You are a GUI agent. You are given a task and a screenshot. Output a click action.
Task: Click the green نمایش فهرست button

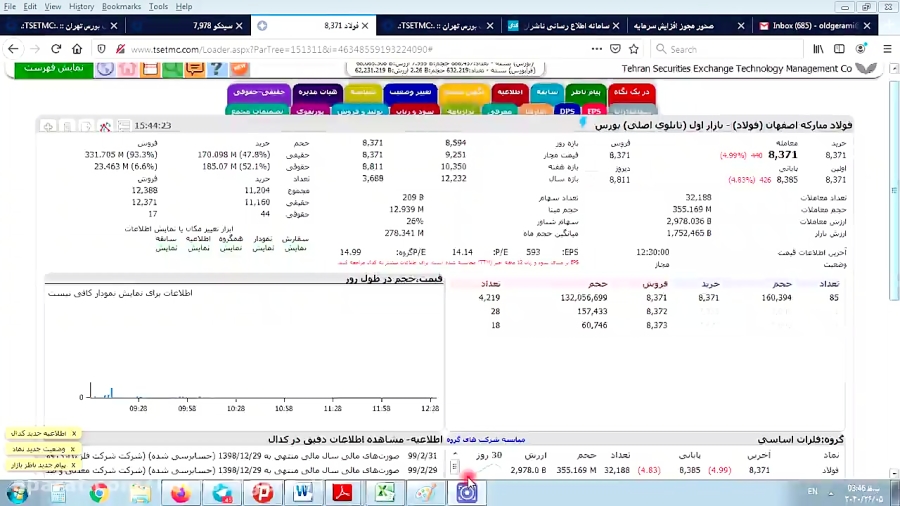(52, 68)
